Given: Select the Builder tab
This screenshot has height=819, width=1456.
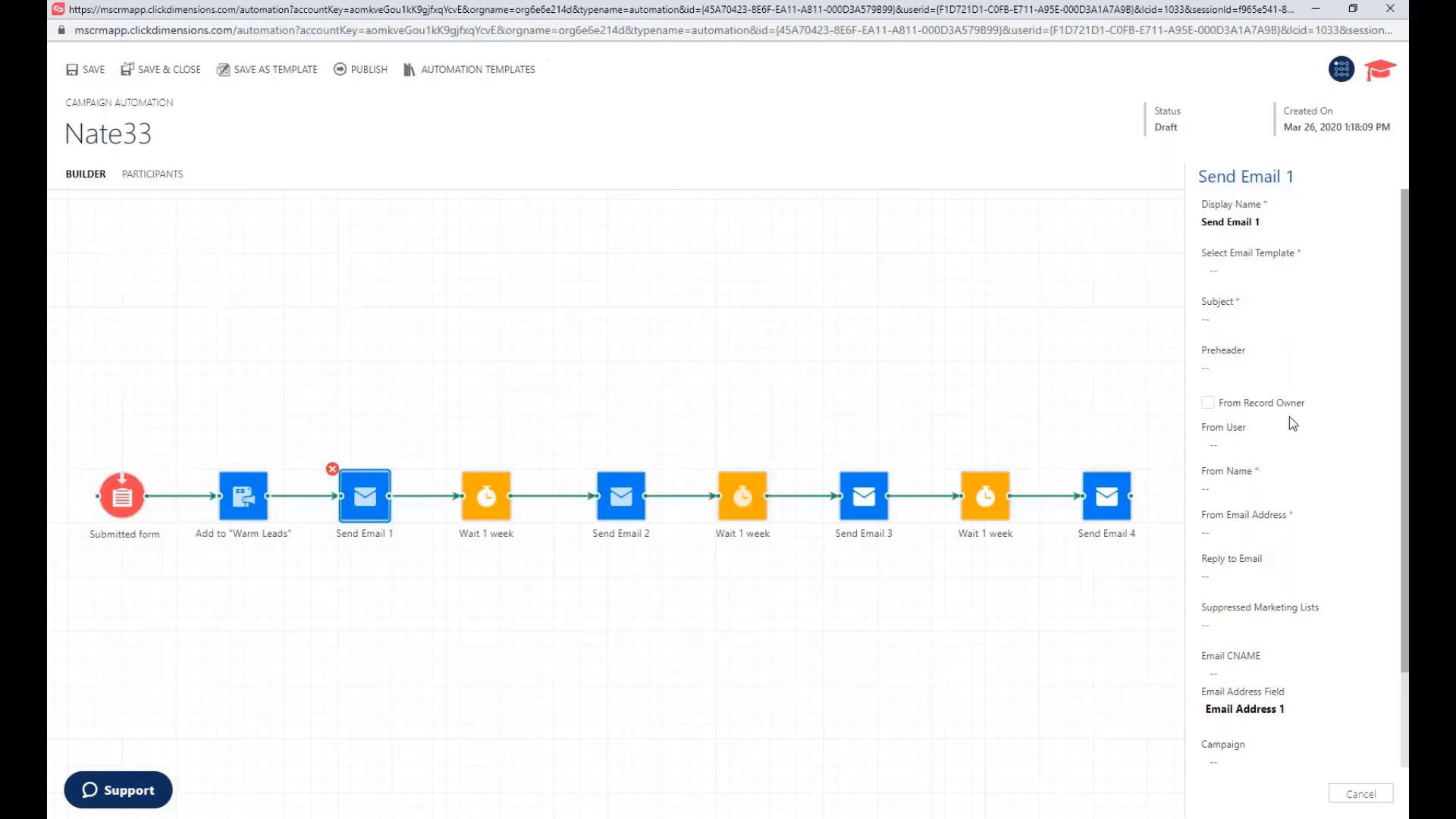Looking at the screenshot, I should tap(85, 174).
